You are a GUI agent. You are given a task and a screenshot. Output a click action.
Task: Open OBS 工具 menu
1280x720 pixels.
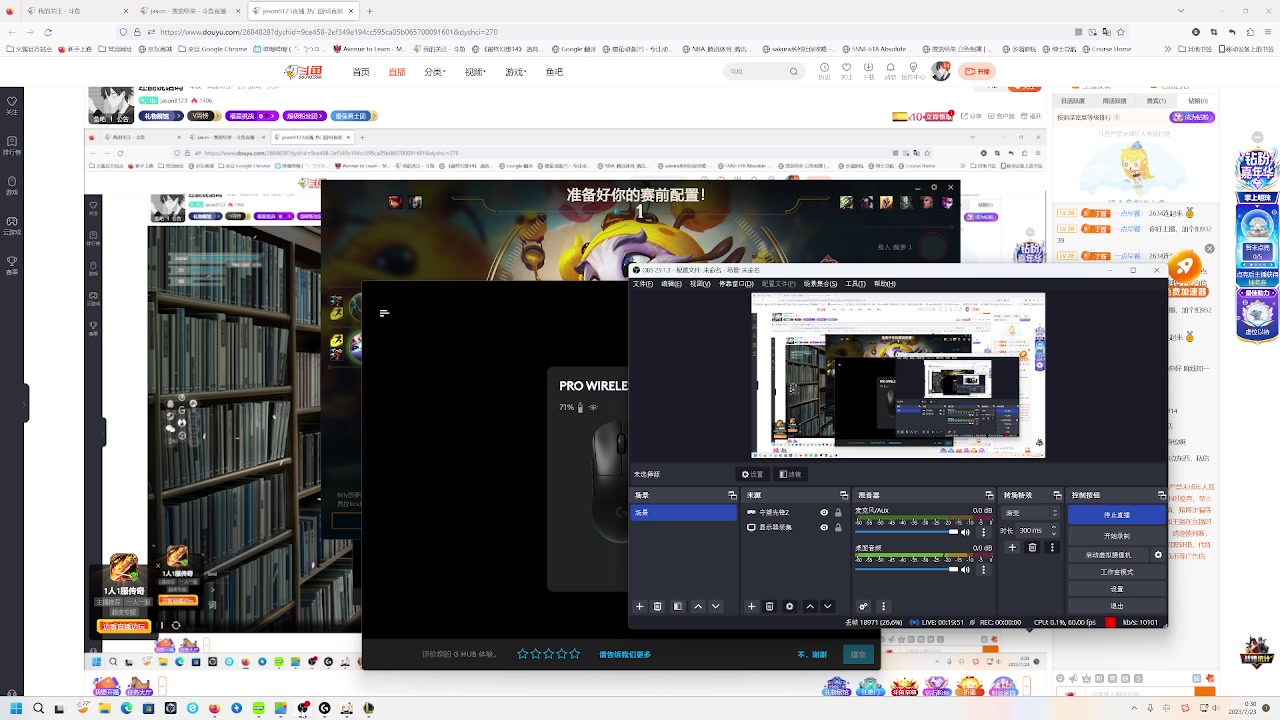pos(856,284)
